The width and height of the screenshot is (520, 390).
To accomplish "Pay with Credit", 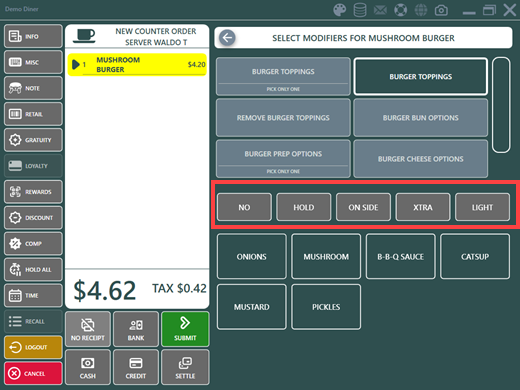I will (136, 367).
